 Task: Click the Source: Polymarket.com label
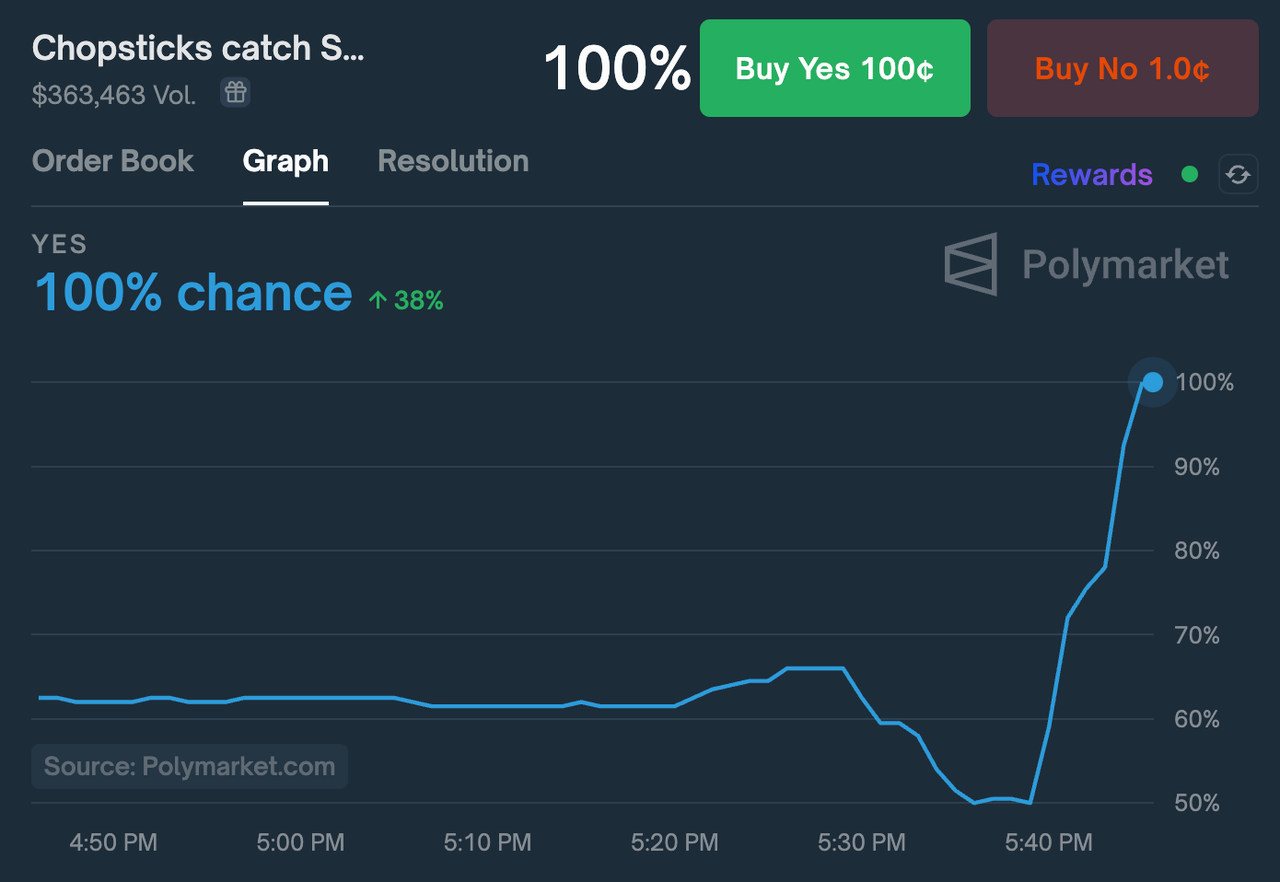click(x=190, y=767)
